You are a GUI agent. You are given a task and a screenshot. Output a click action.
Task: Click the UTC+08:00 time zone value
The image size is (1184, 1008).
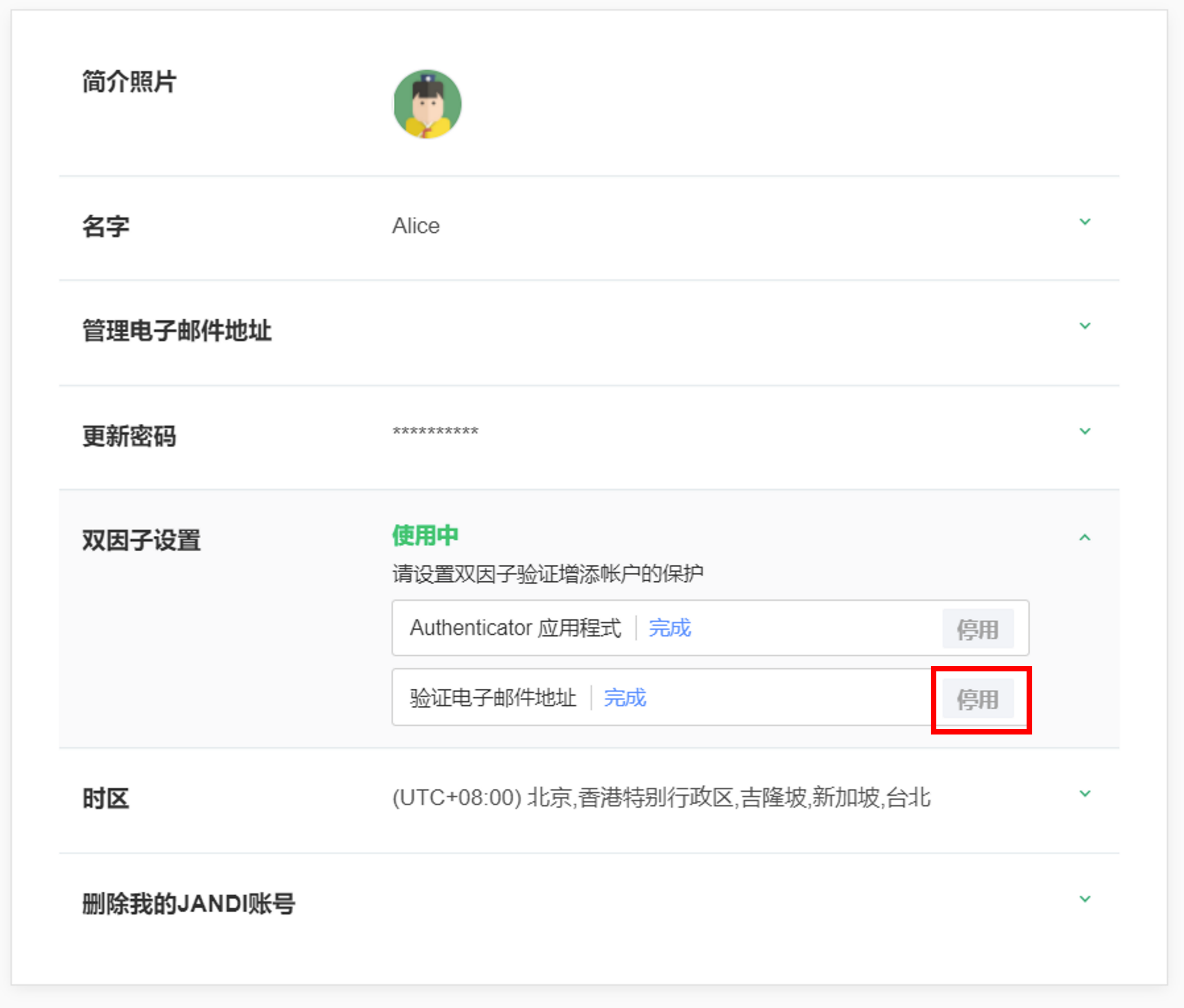pyautogui.click(x=661, y=798)
